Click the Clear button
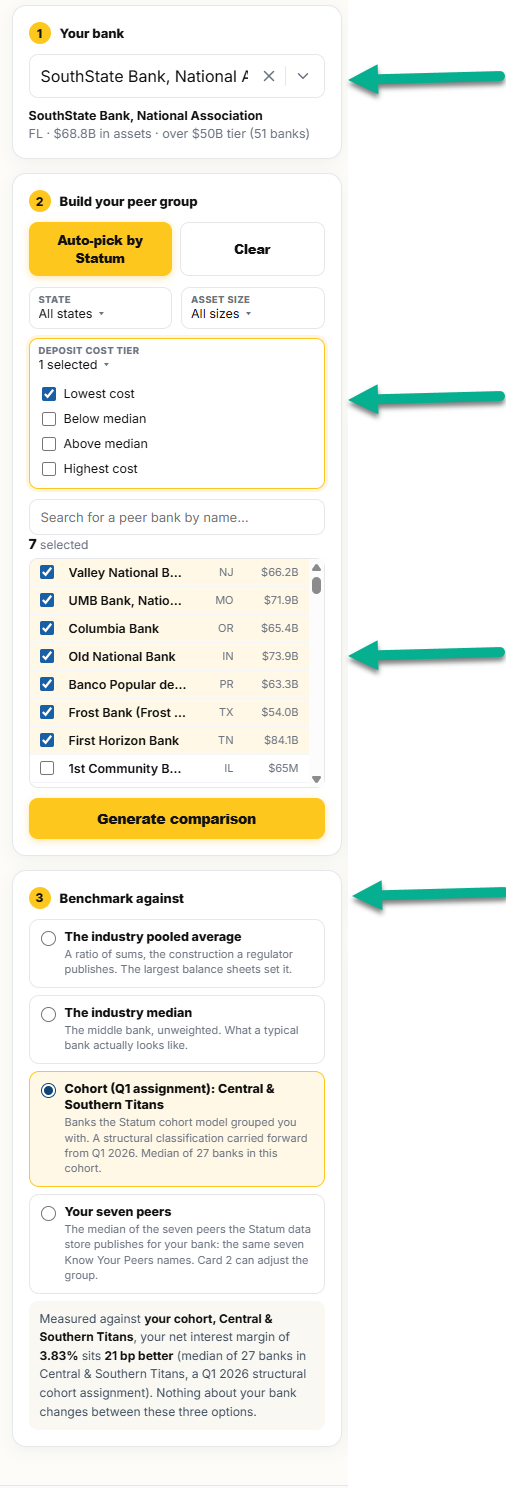The height and width of the screenshot is (1488, 506). tap(252, 249)
